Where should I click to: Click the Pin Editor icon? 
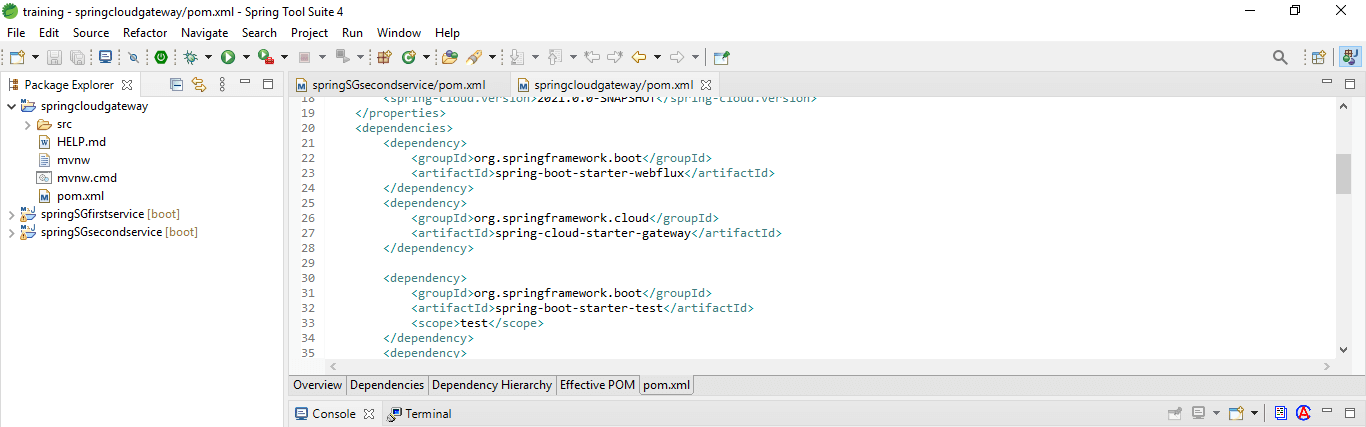(x=721, y=57)
